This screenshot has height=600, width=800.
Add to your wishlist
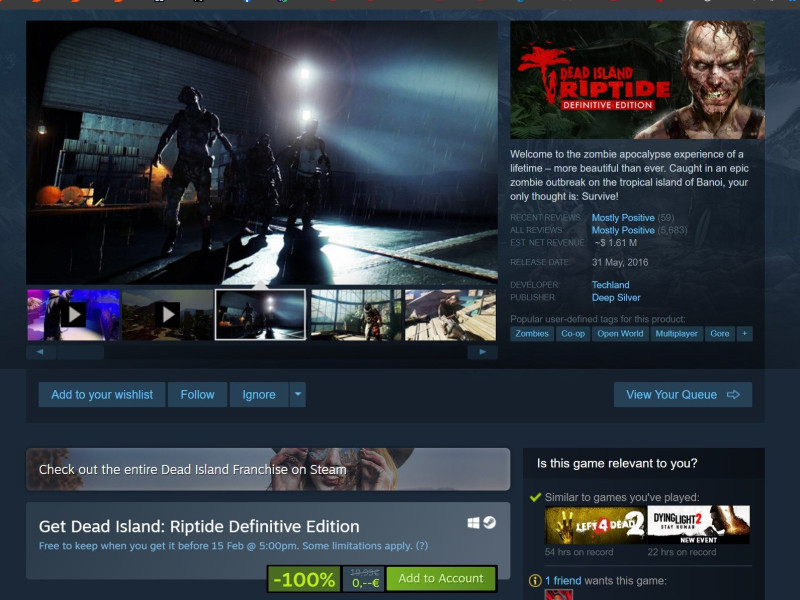pyautogui.click(x=102, y=395)
